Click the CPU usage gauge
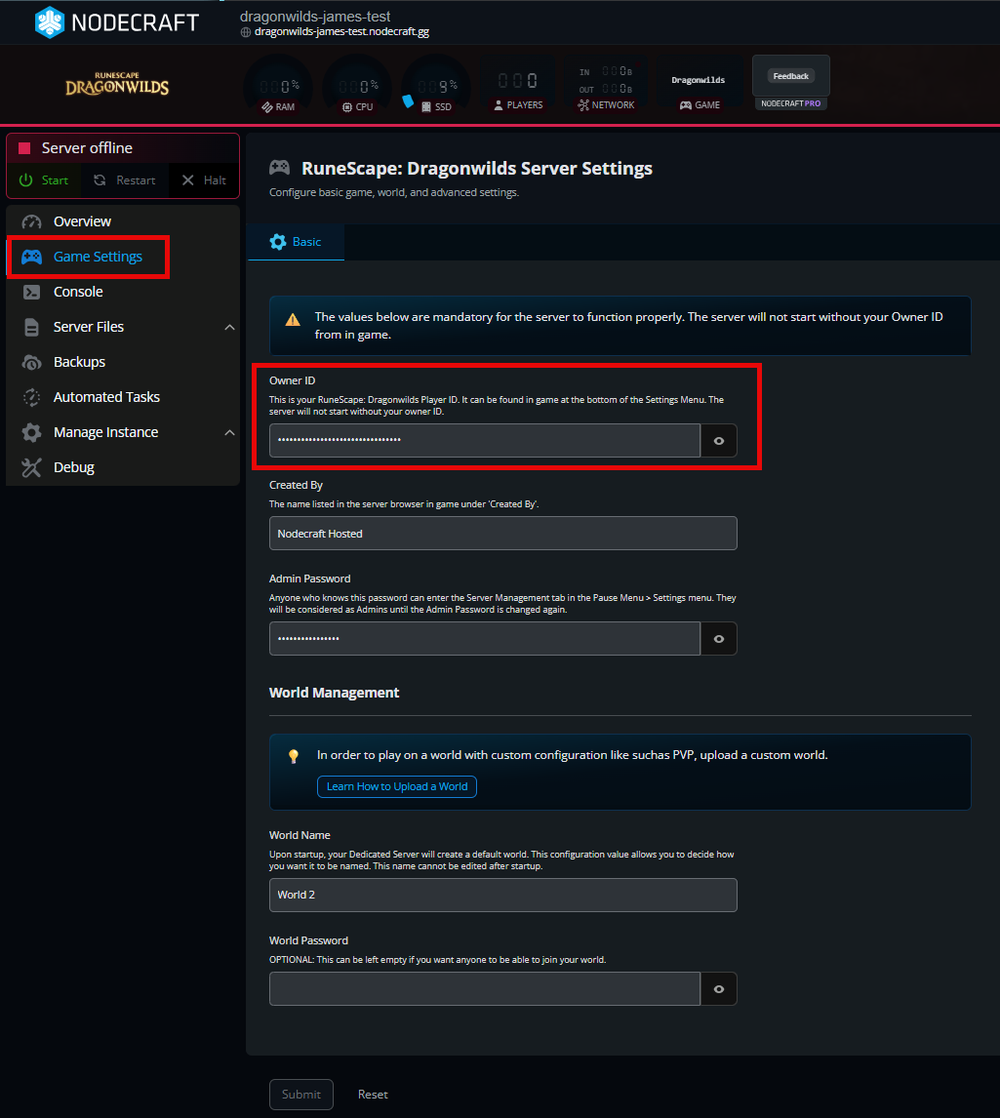1000x1118 pixels. pos(357,82)
